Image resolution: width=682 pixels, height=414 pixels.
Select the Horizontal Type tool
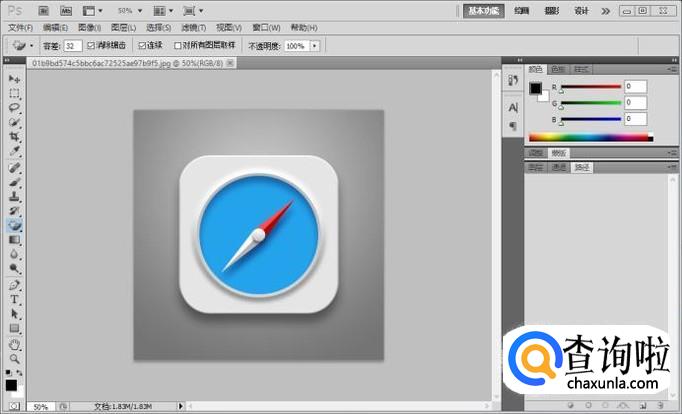(x=14, y=299)
